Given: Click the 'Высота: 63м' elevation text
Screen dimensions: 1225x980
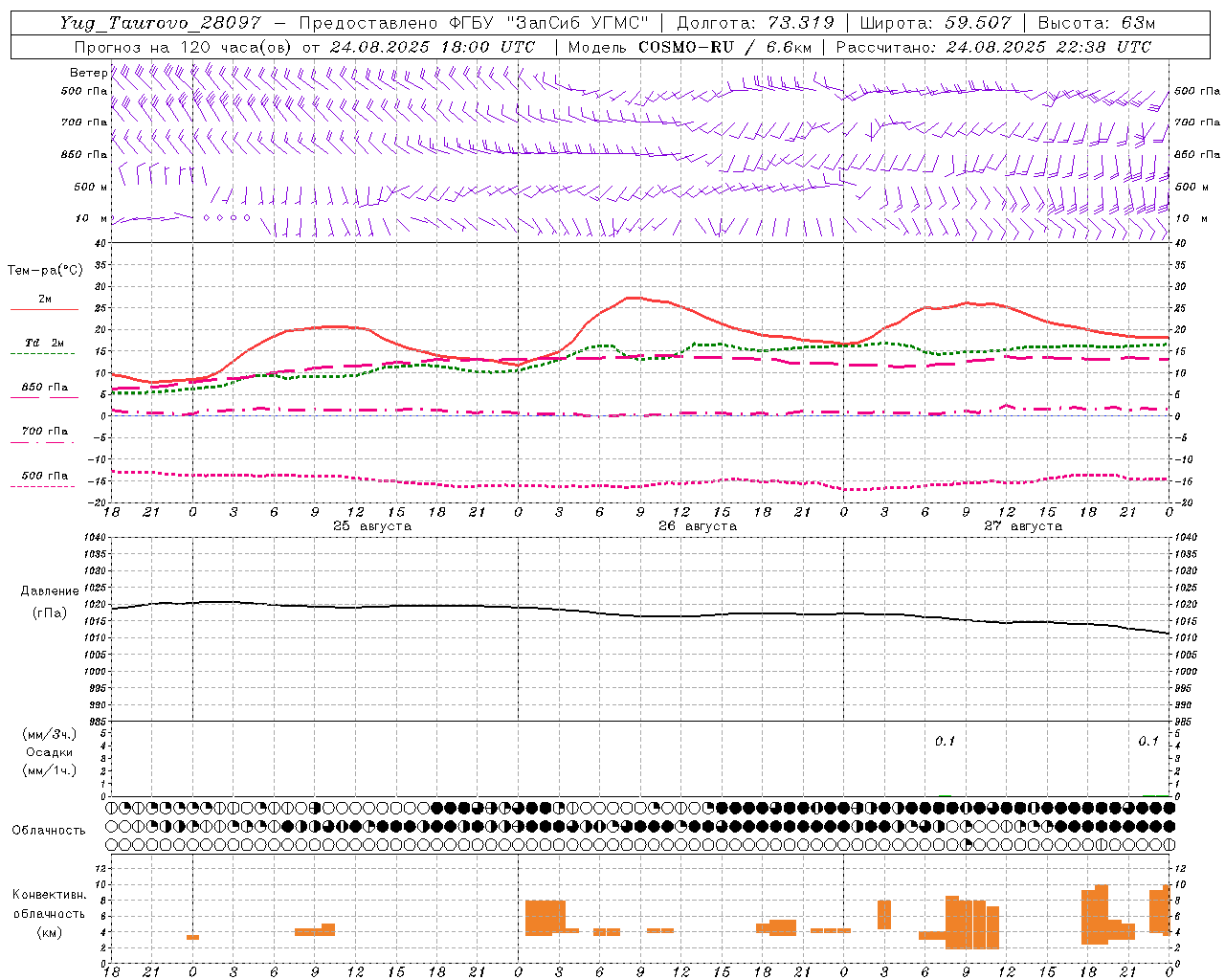Looking at the screenshot, I should point(1097,23).
